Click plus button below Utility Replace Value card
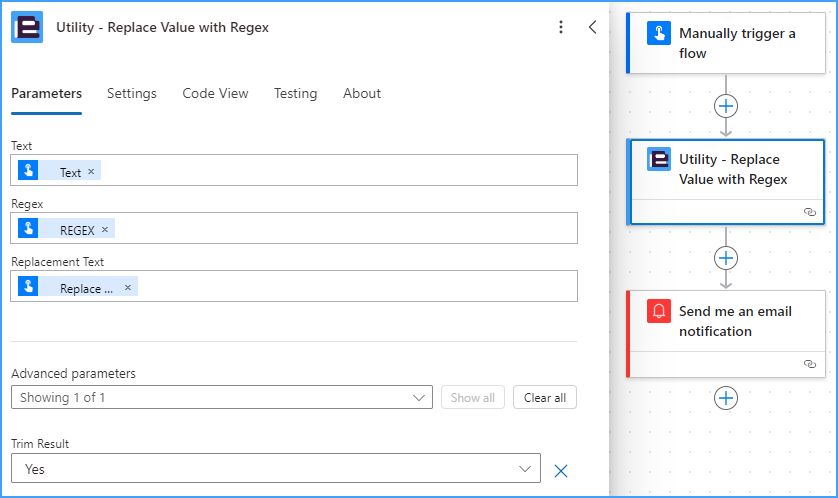The height and width of the screenshot is (498, 838). [726, 258]
